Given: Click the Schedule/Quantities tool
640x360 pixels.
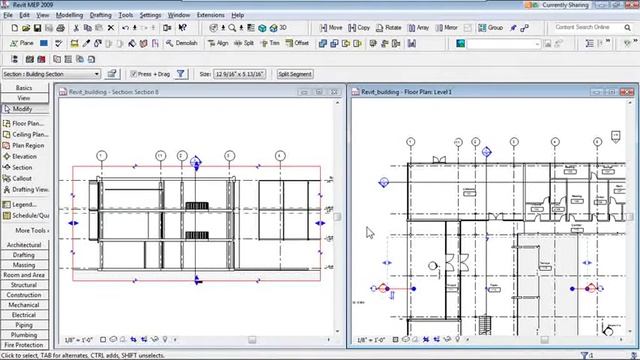Looking at the screenshot, I should [26, 216].
